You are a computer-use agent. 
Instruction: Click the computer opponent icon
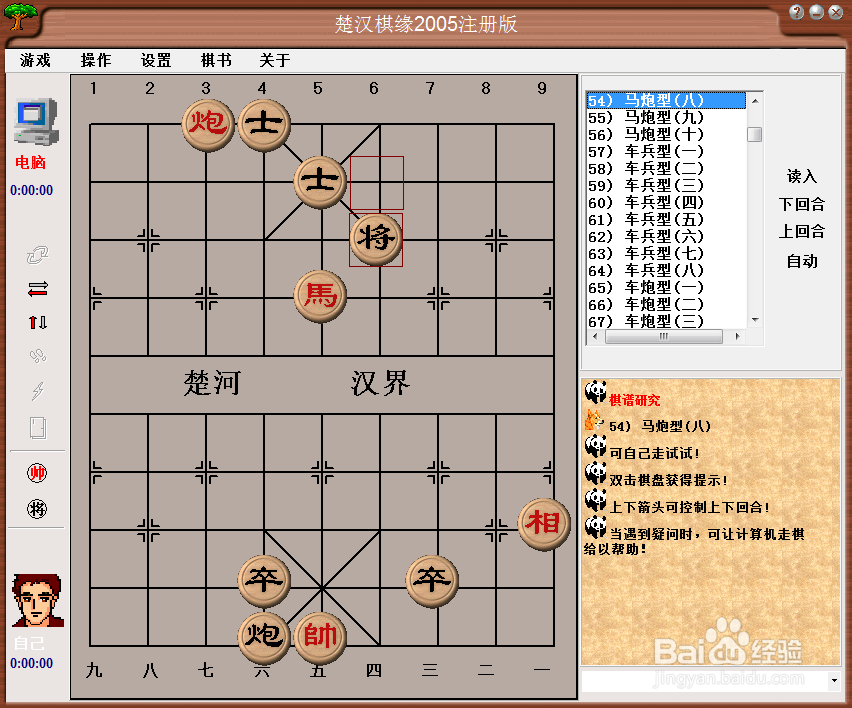pyautogui.click(x=36, y=122)
